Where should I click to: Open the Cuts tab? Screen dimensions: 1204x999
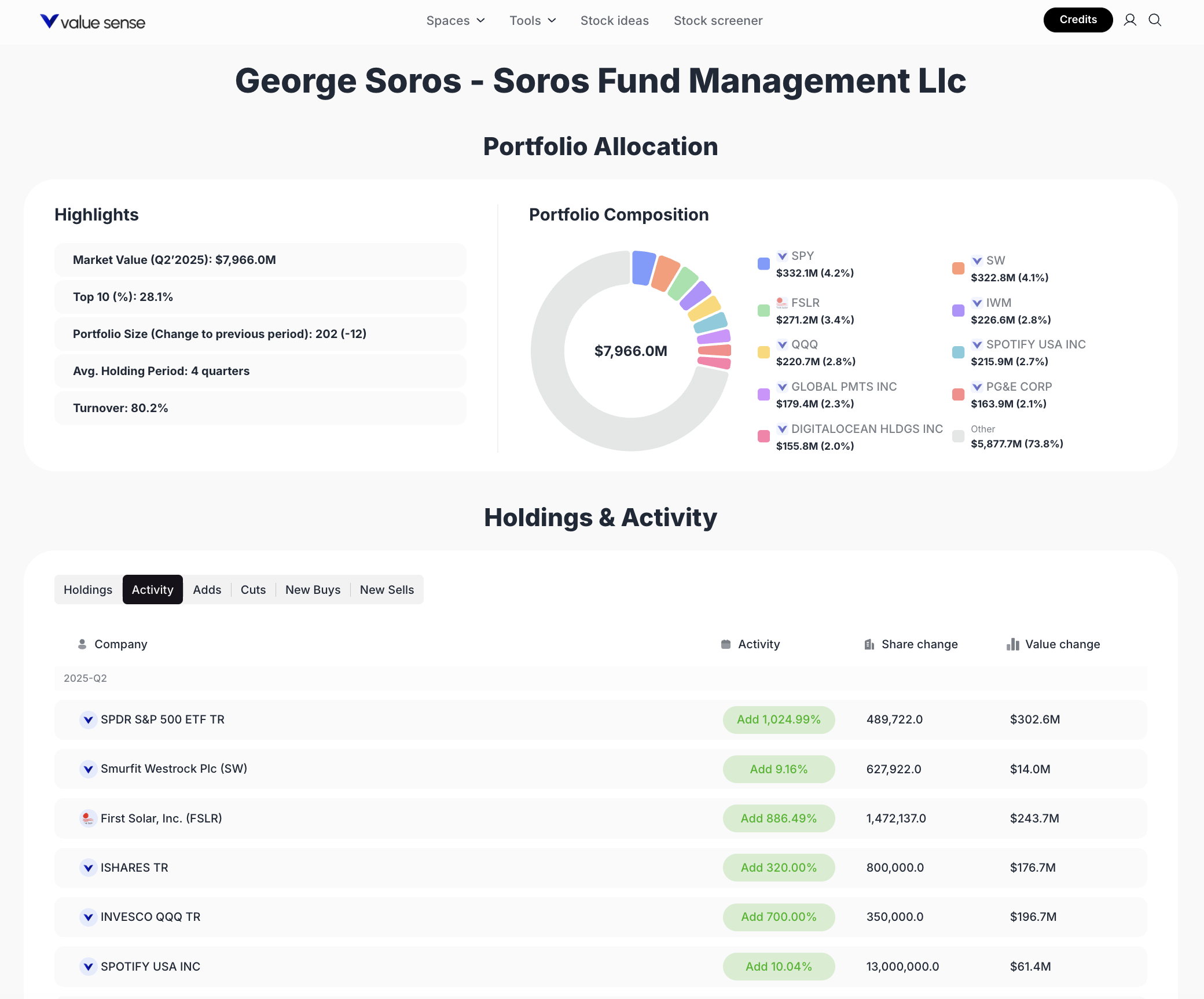coord(253,589)
